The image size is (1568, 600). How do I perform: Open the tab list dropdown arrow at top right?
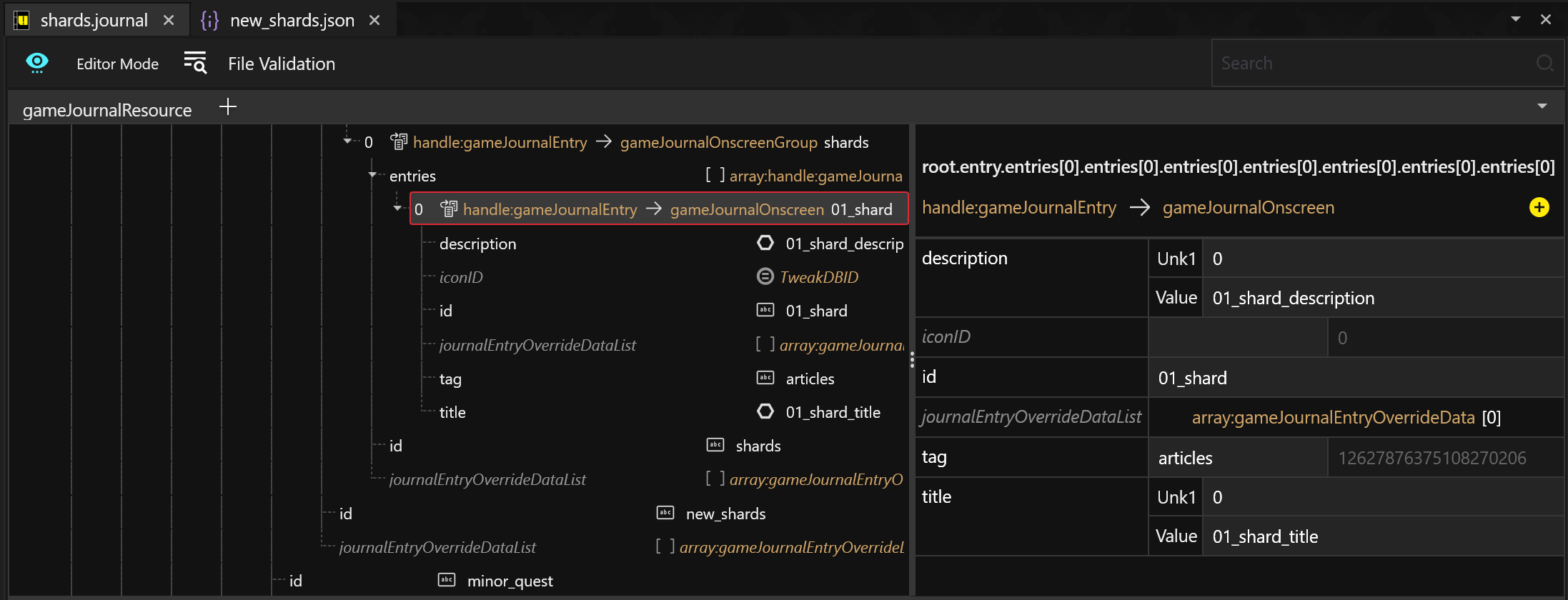(1516, 19)
